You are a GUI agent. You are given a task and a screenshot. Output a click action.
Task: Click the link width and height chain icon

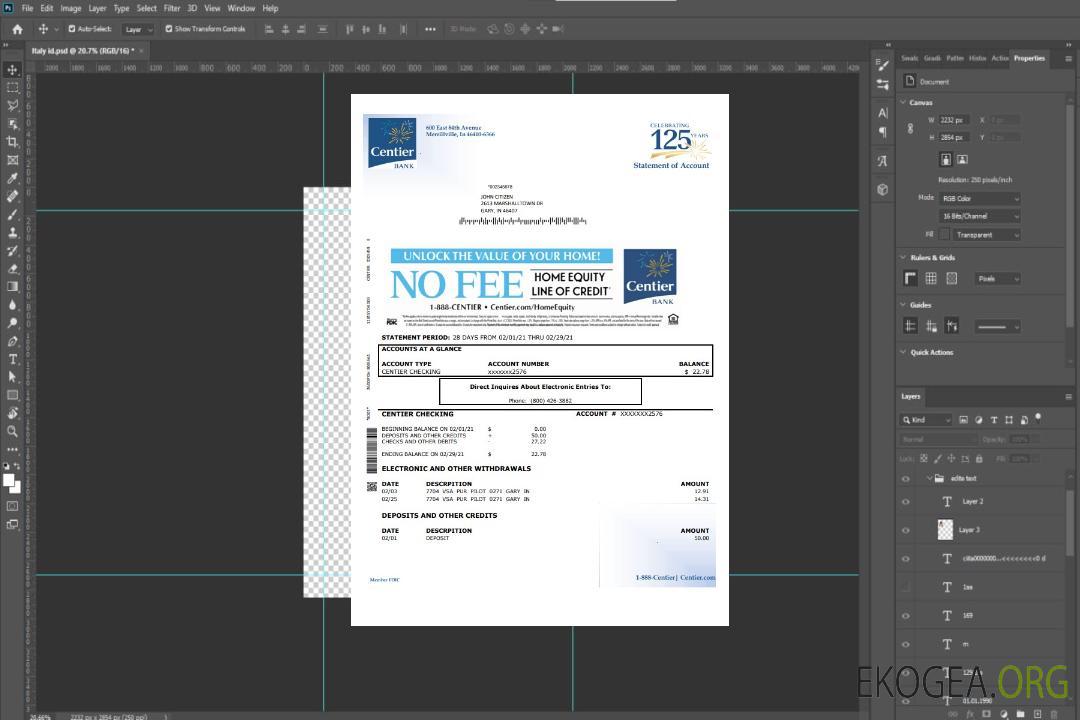tap(910, 129)
